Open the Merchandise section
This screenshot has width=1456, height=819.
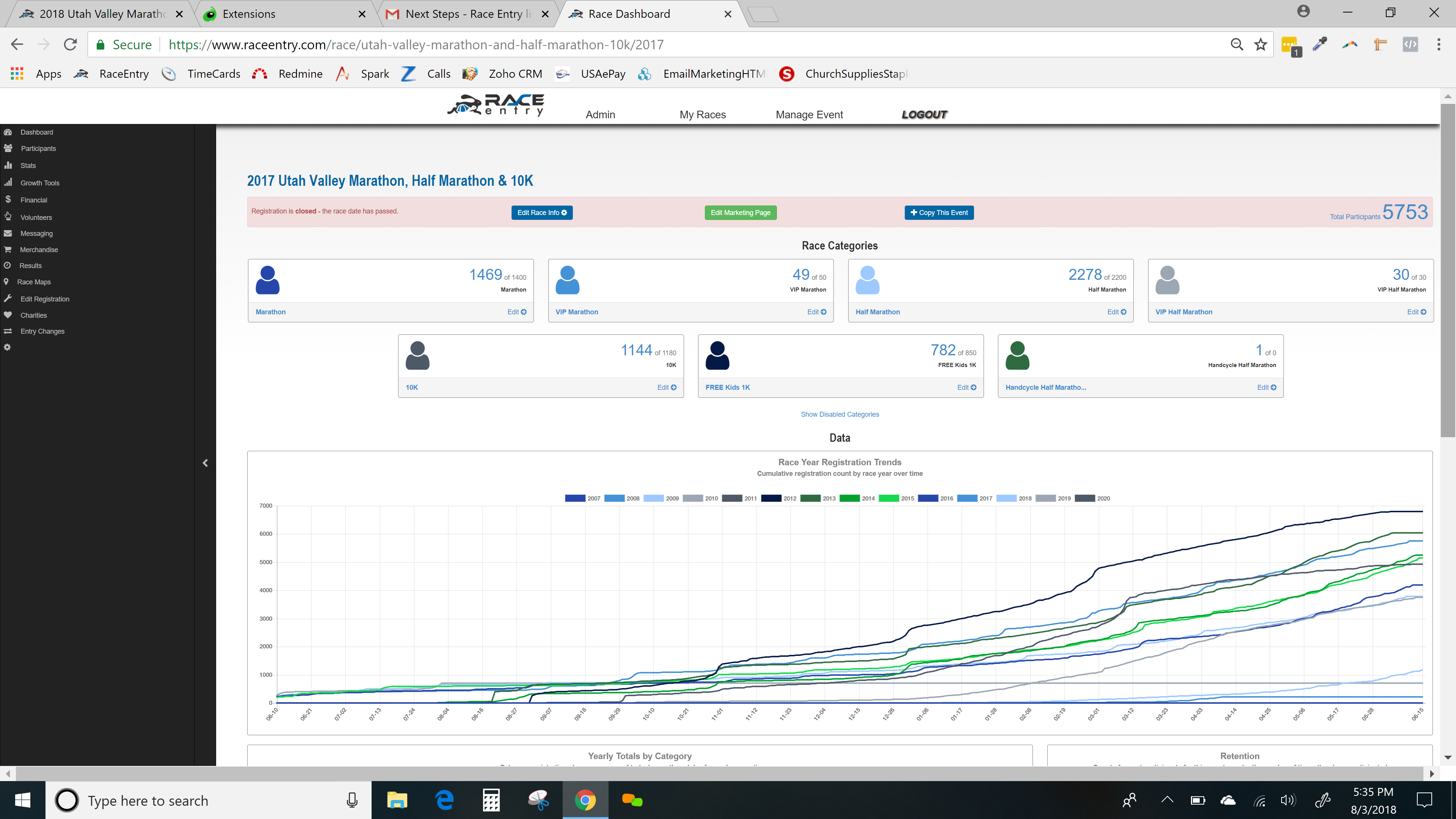click(x=38, y=249)
